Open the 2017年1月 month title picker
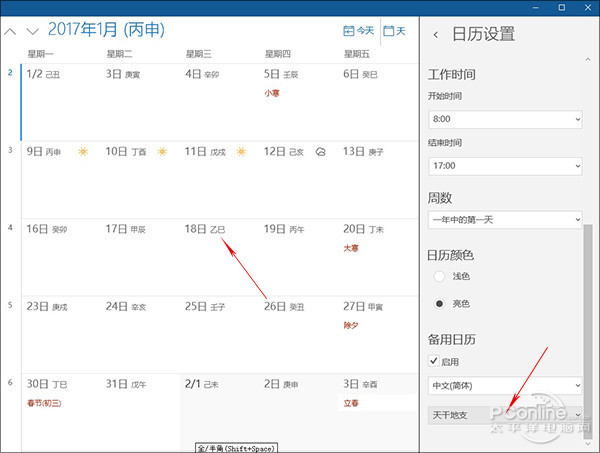Screen dimensions: 600x453 106,30
